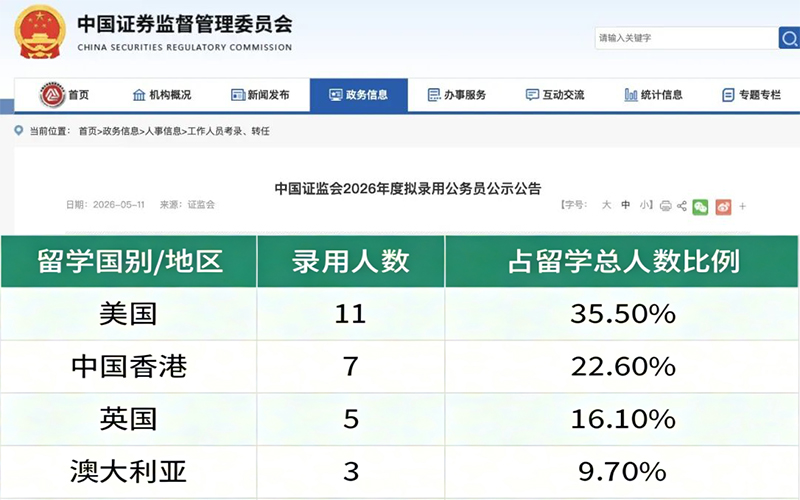800x500 pixels.
Task: Click the keyword search input field
Action: pyautogui.click(x=686, y=38)
